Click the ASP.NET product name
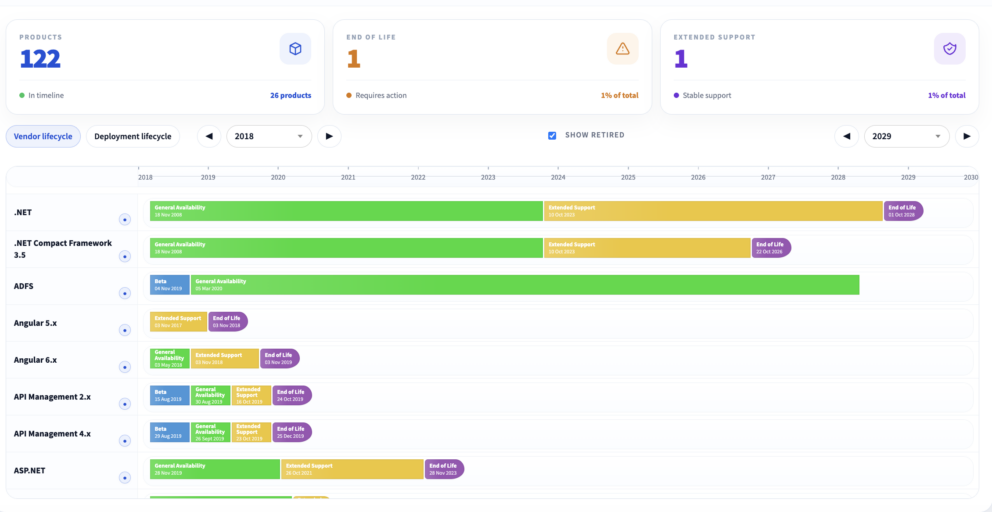Viewport: 992px width, 512px height. pos(30,470)
